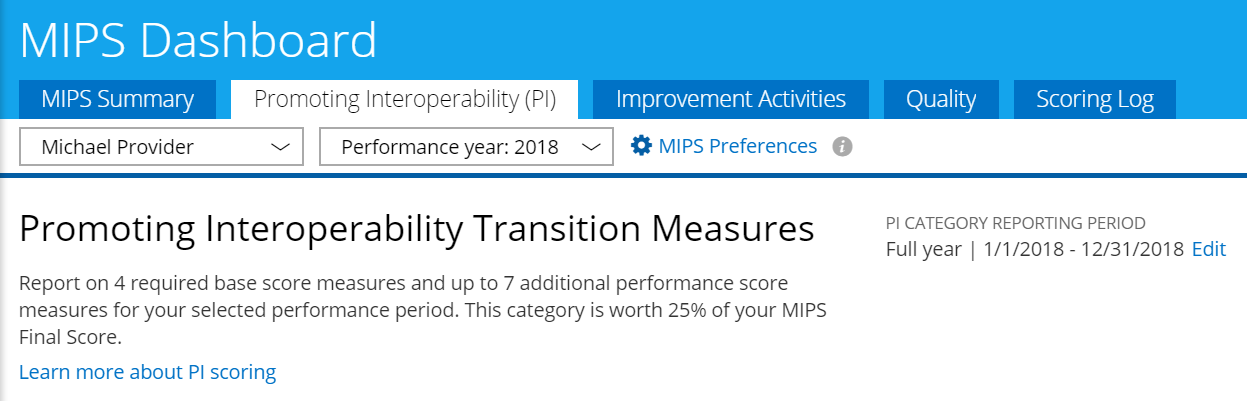1247x401 pixels.
Task: Click the PI CATEGORY REPORTING PERIOD label
Action: click(x=1015, y=223)
